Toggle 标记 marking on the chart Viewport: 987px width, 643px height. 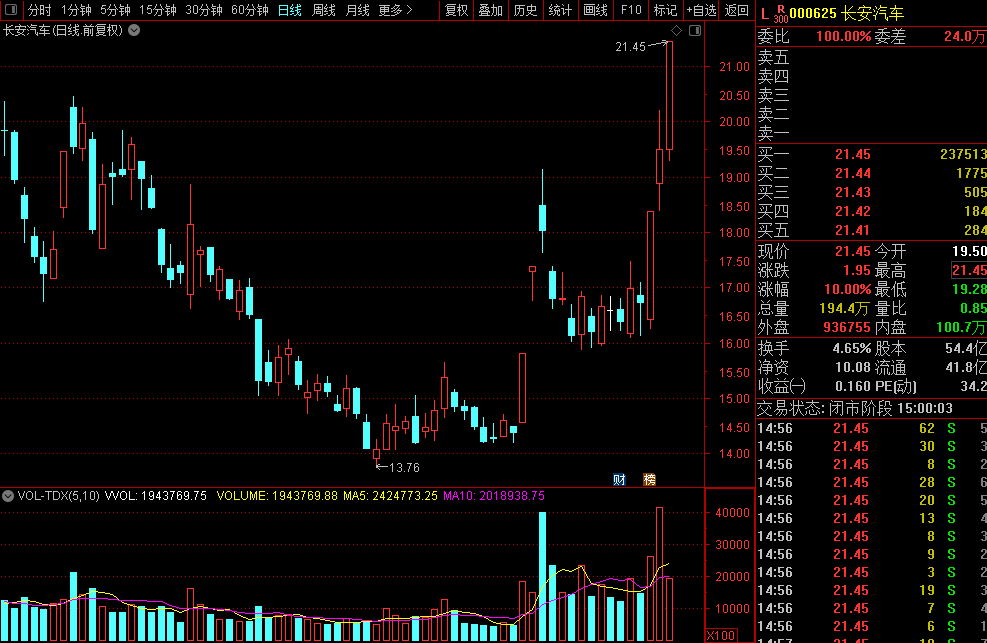[664, 10]
